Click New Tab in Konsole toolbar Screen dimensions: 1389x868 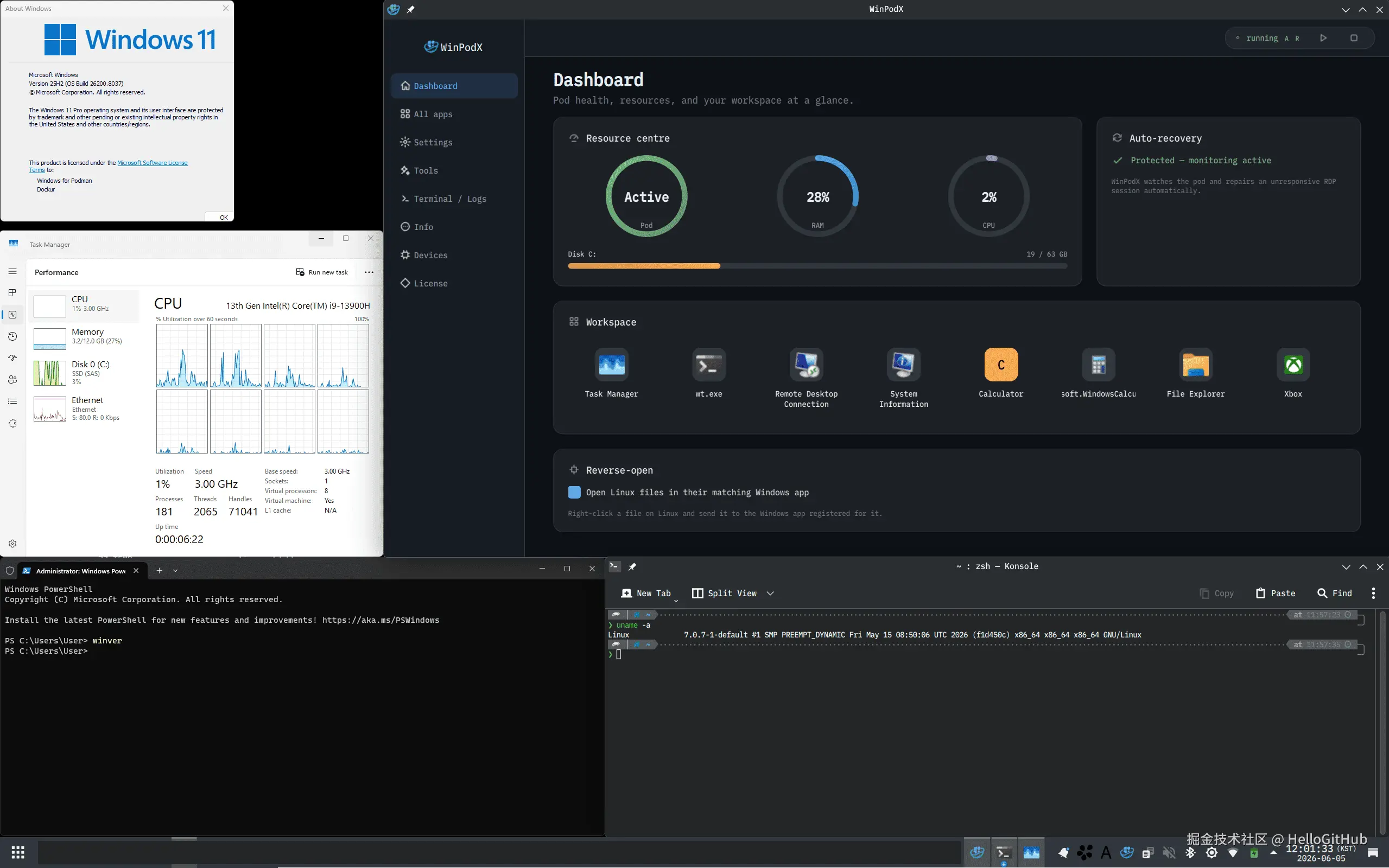646,593
